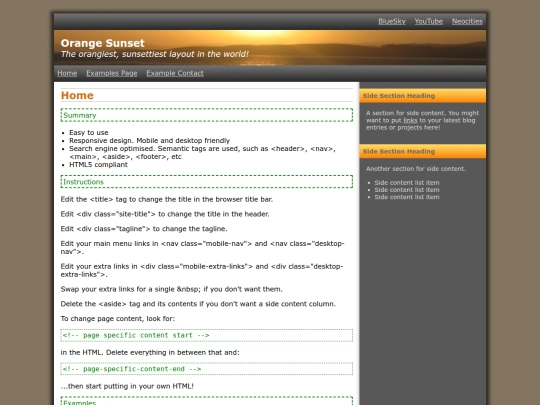This screenshot has height=405, width=540.
Task: Click 'To change page content, look for:'
Action: point(118,319)
